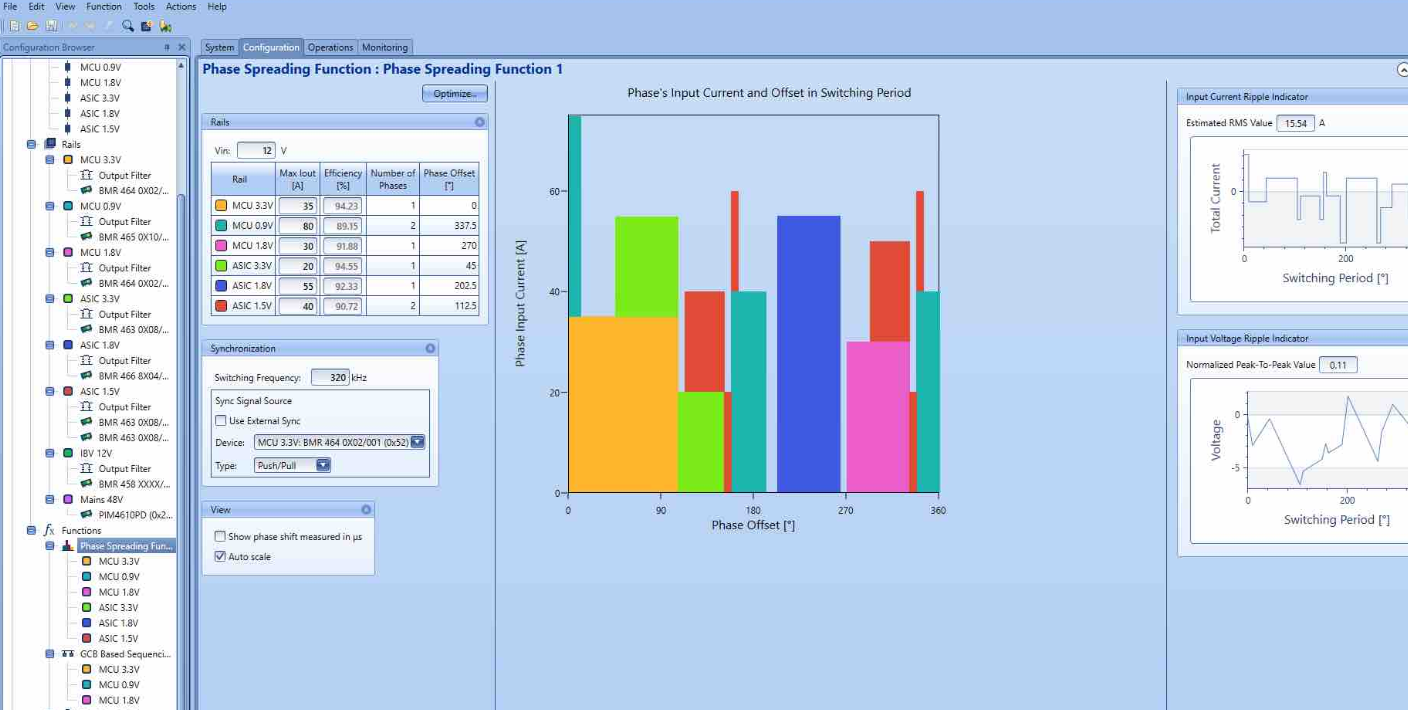Click the fx Functions icon in tree
The height and width of the screenshot is (710, 1408).
pyautogui.click(x=49, y=530)
